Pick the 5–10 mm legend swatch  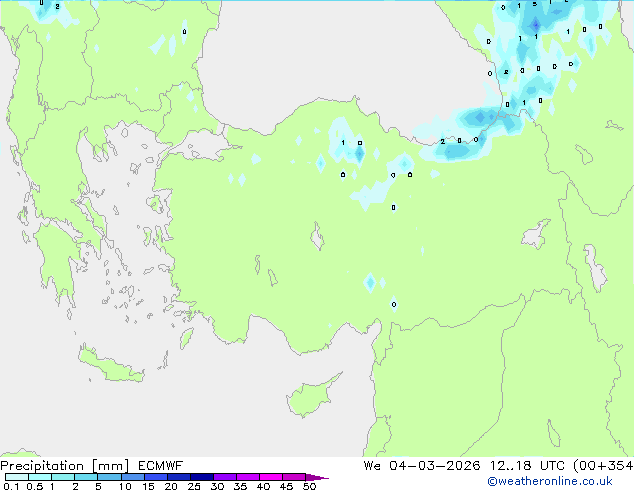[109, 477]
